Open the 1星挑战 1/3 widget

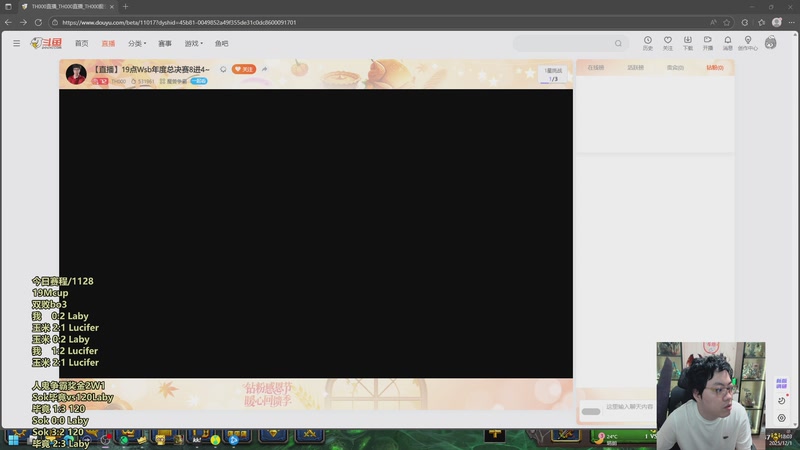[x=553, y=74]
